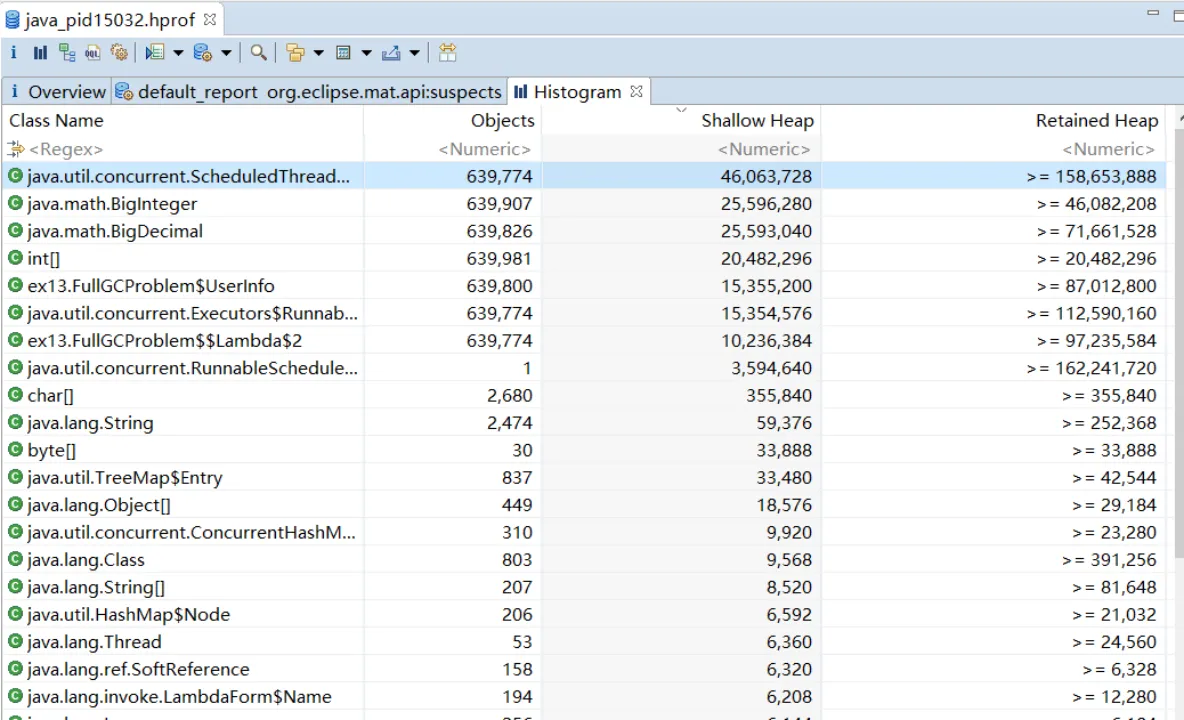Screen dimensions: 1184x720
Task: Click class icon beside char[] row
Action: coord(15,395)
